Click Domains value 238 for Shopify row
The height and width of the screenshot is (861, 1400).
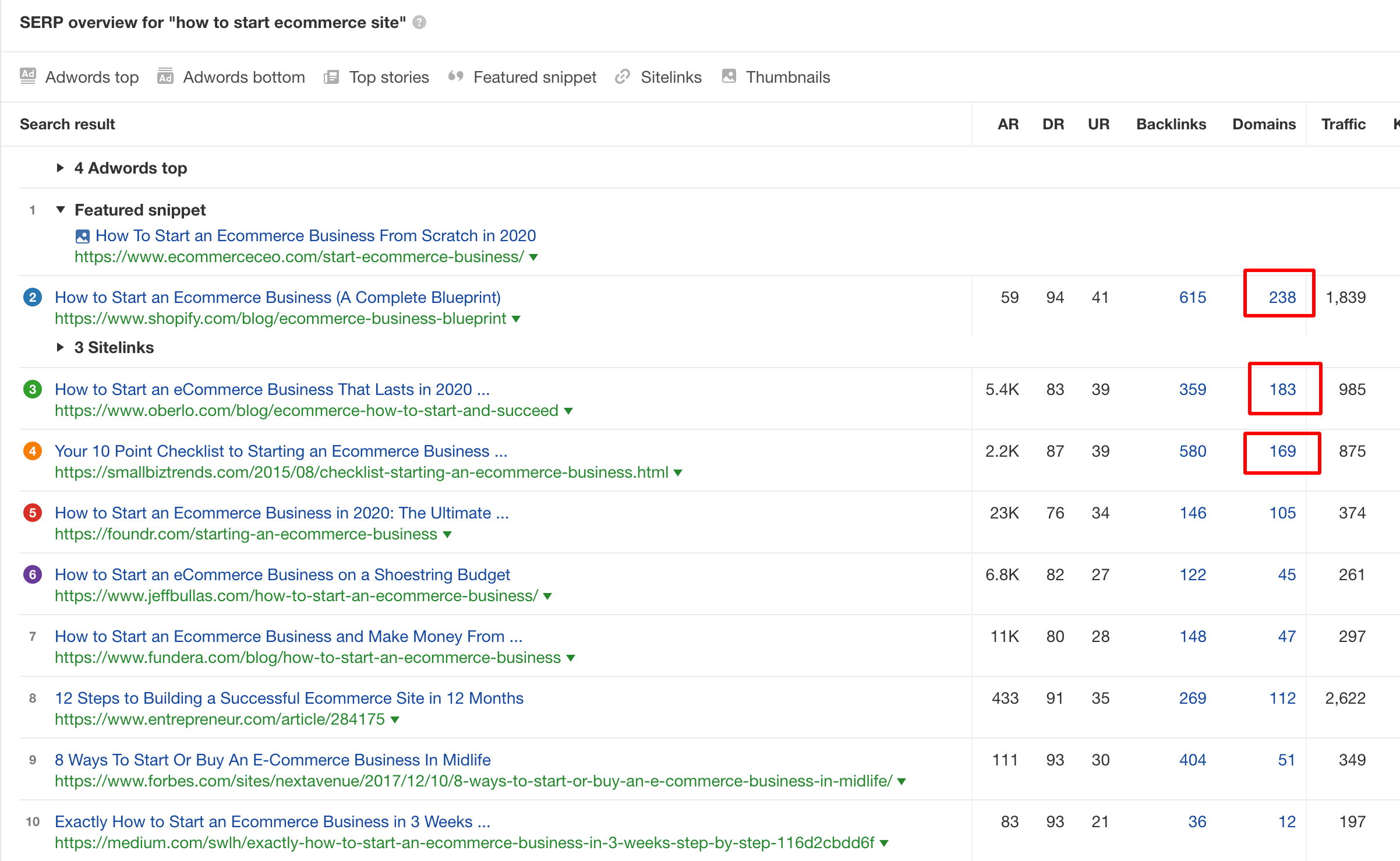coord(1282,297)
